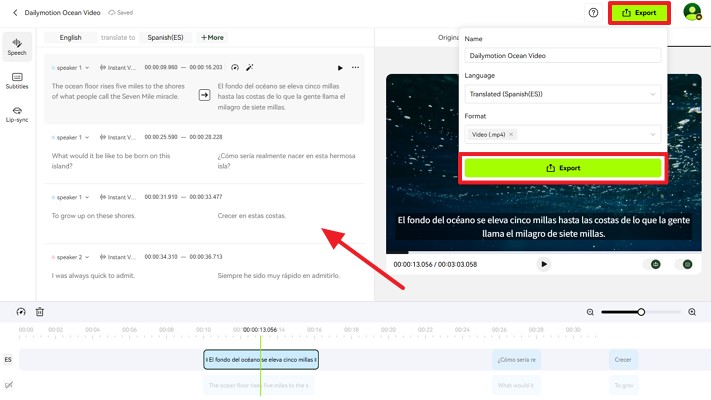Open three-dots menu on first segment
711x400 pixels.
click(x=355, y=68)
